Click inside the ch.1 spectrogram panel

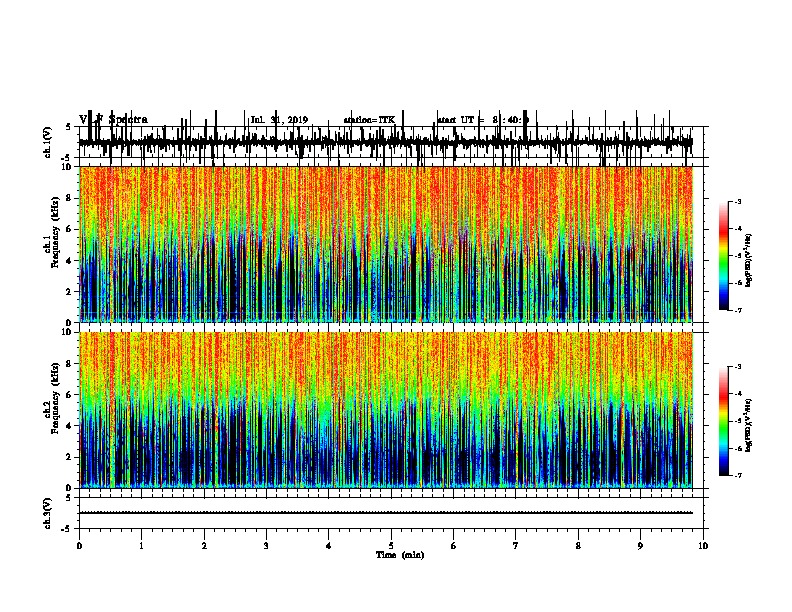(x=386, y=244)
